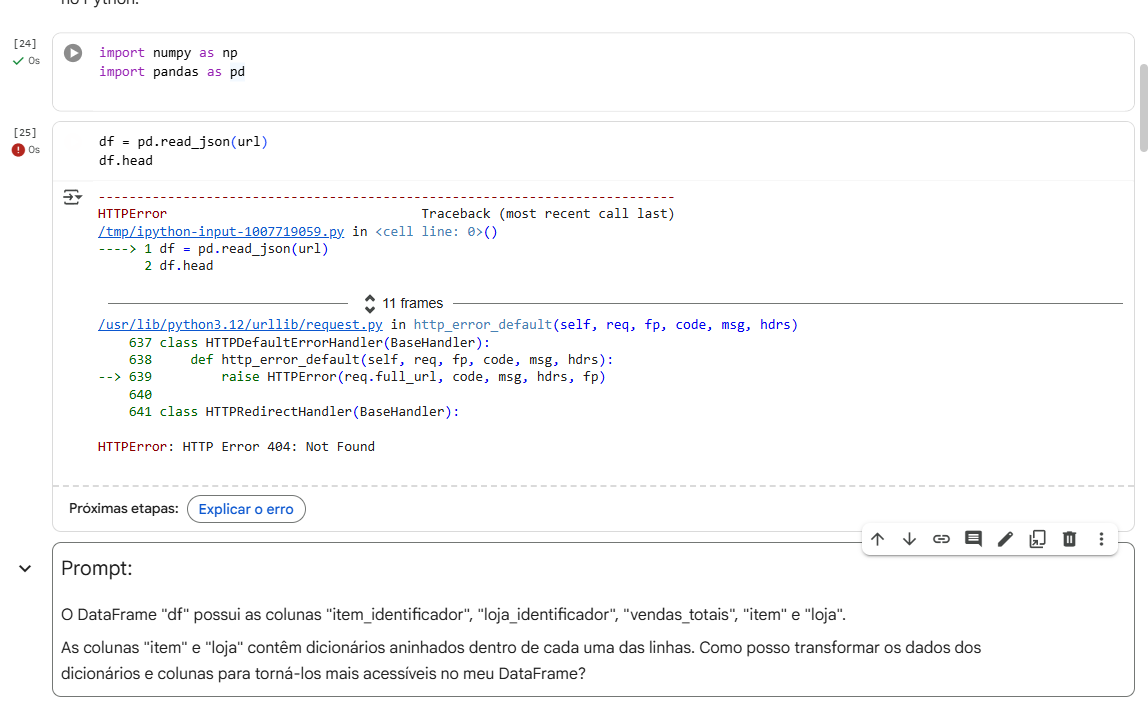Screen dimensions: 1148x701
Task: Move the Prompt cell up
Action: (877, 539)
